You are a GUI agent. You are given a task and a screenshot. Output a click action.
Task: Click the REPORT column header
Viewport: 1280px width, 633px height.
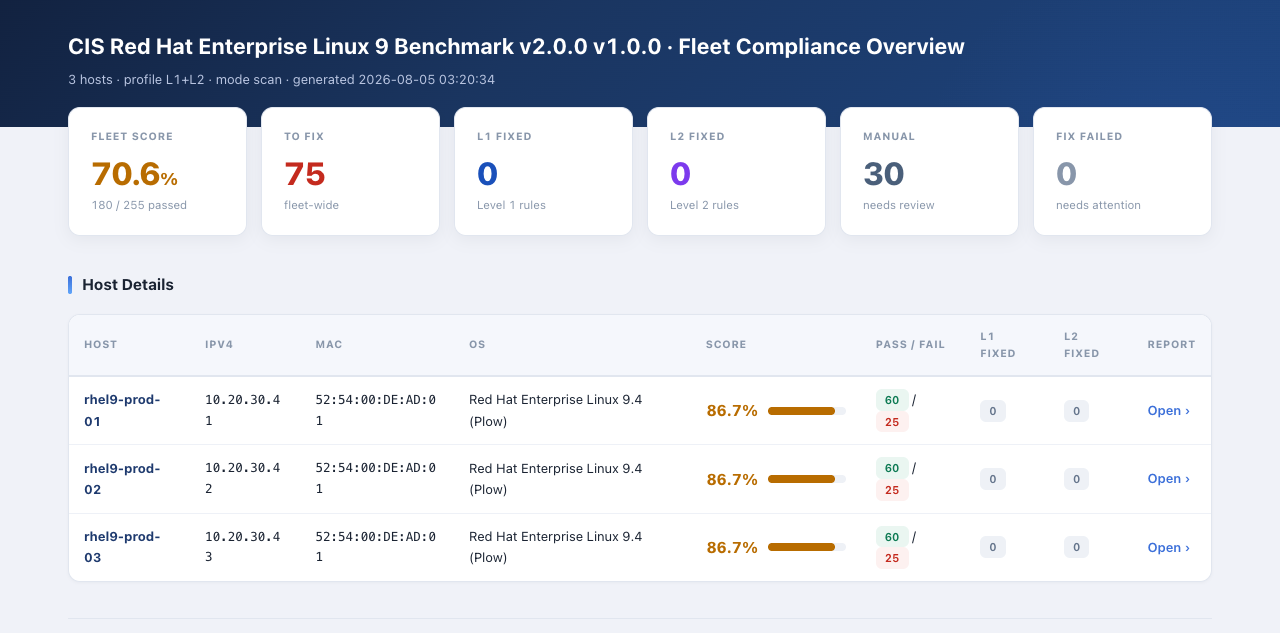click(x=1171, y=345)
